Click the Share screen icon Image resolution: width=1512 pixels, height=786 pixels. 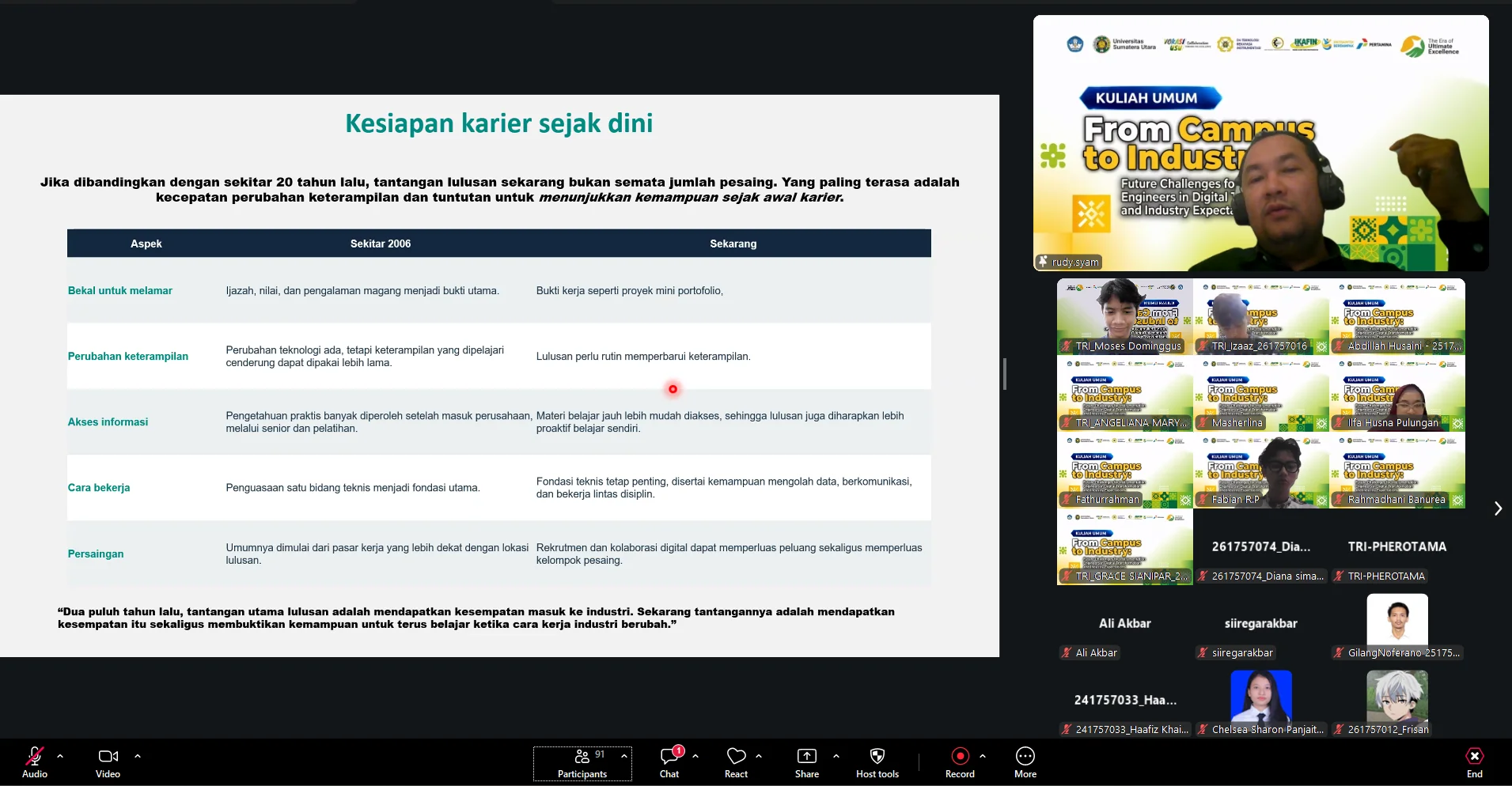[807, 757]
